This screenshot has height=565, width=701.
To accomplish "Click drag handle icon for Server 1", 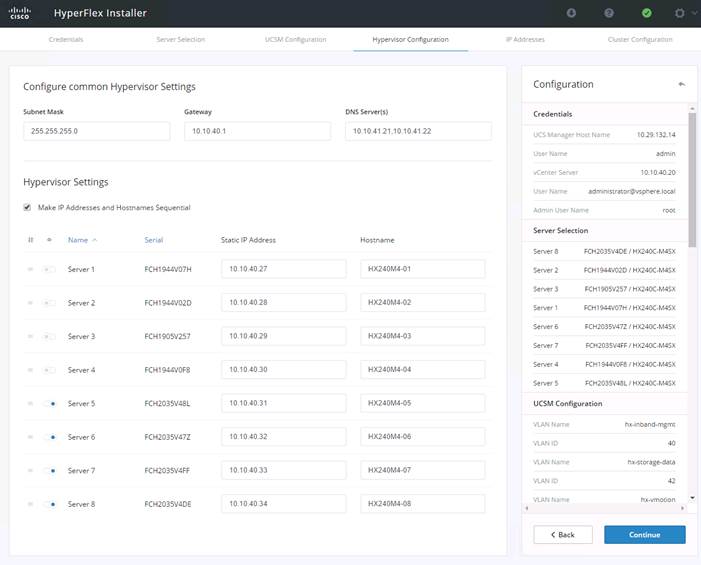I will 30,269.
